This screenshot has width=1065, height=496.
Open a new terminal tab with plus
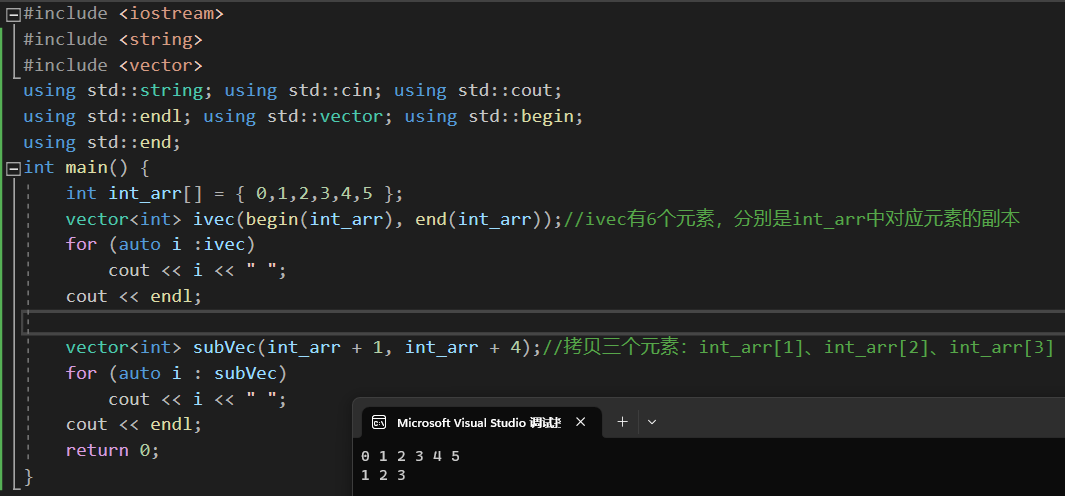622,422
